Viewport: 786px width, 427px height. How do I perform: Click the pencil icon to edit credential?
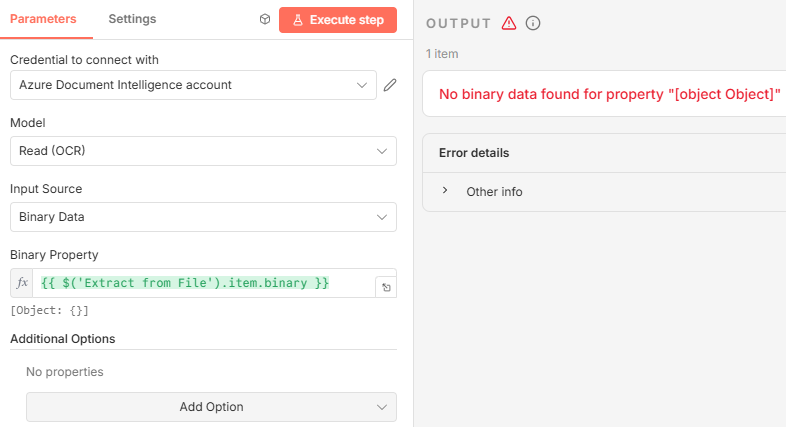click(x=390, y=85)
